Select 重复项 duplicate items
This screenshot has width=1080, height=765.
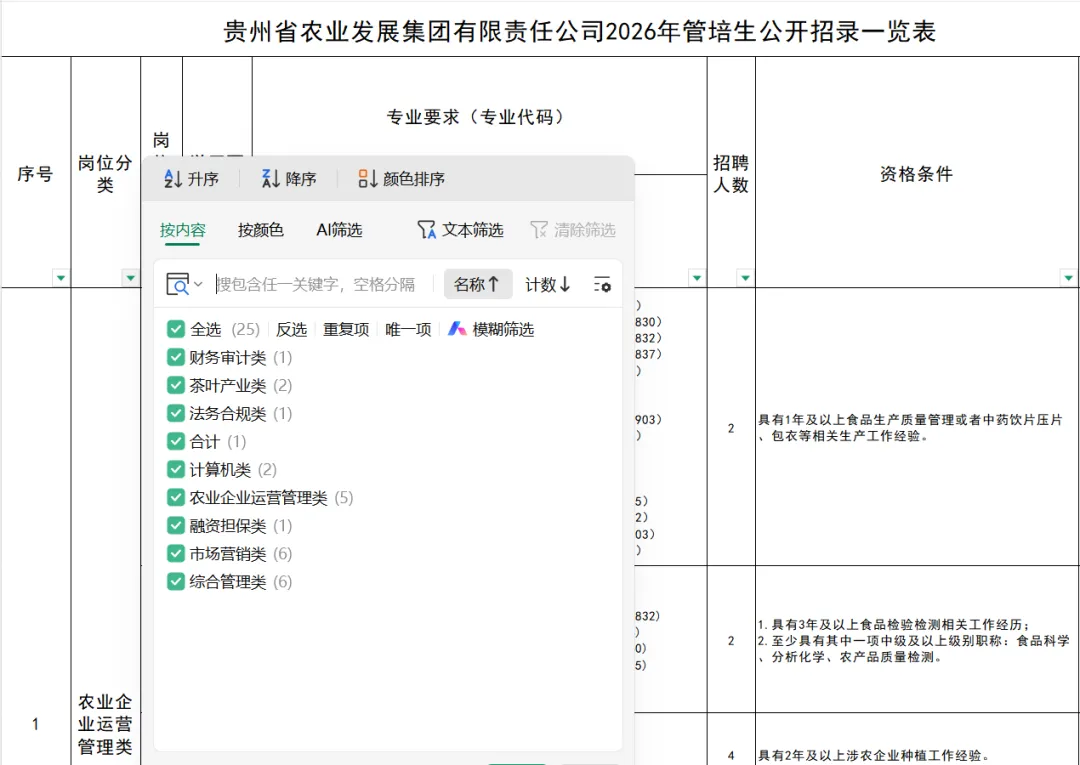(346, 330)
